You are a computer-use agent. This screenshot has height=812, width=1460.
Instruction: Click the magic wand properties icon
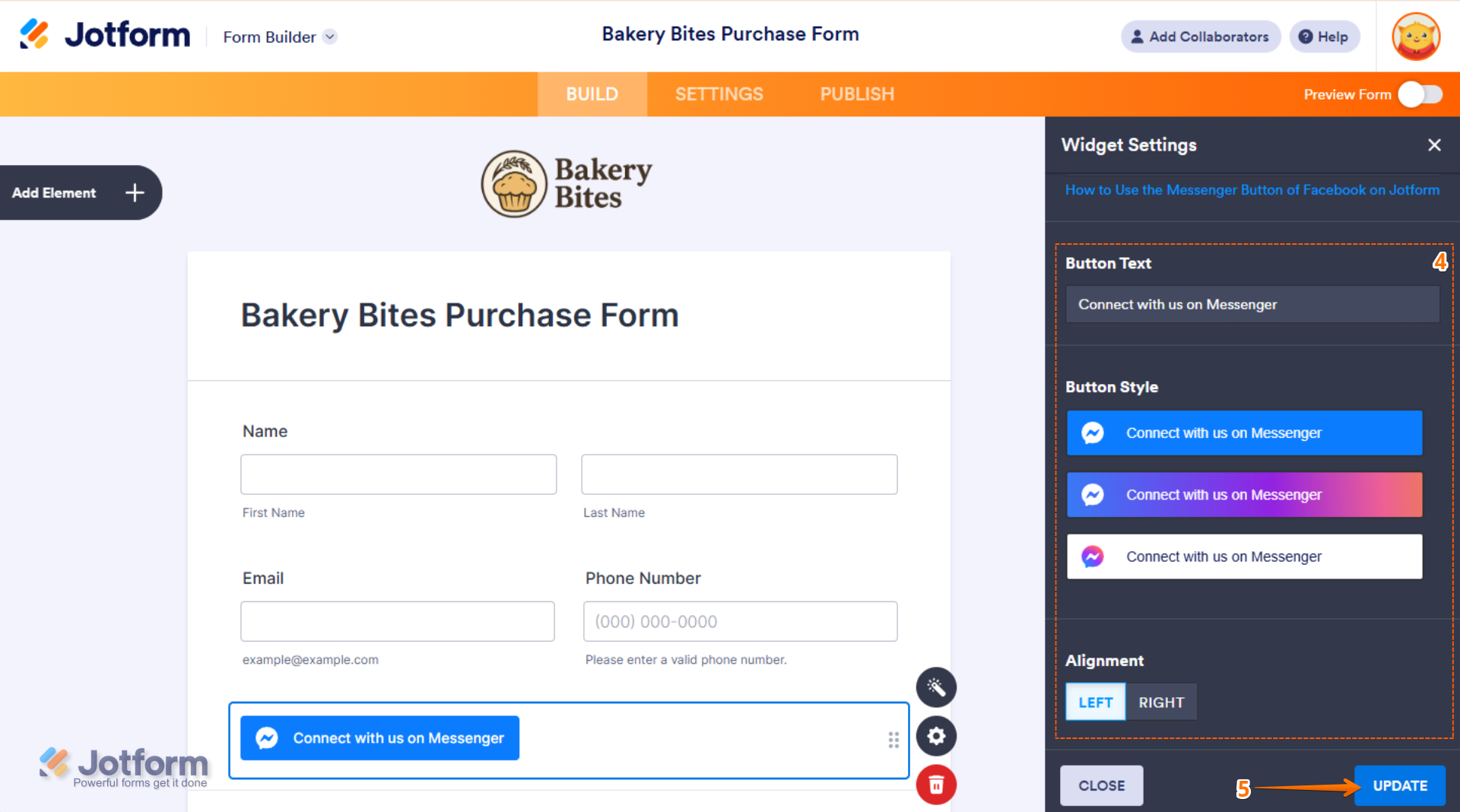tap(935, 687)
